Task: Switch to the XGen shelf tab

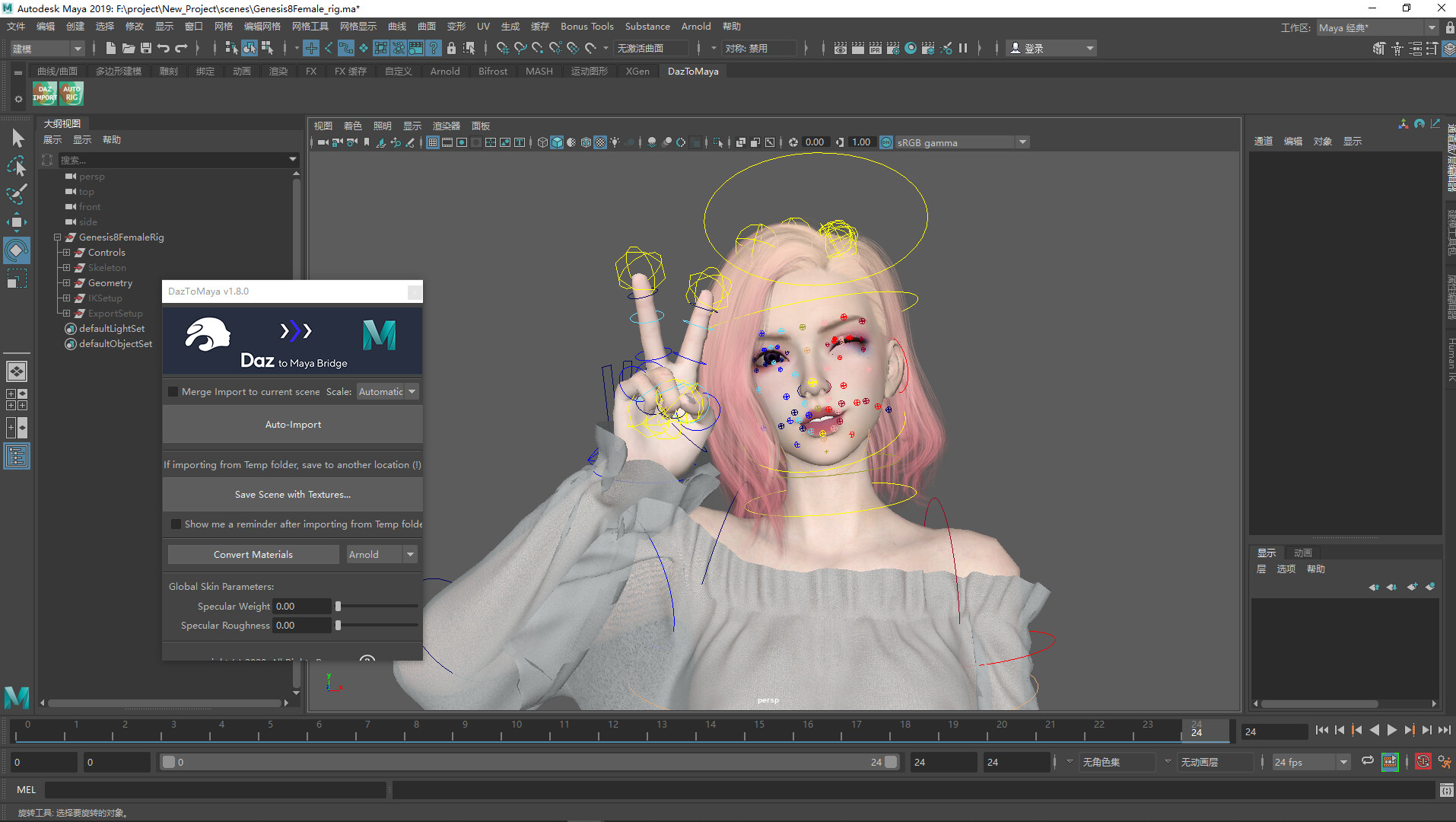Action: pyautogui.click(x=637, y=72)
